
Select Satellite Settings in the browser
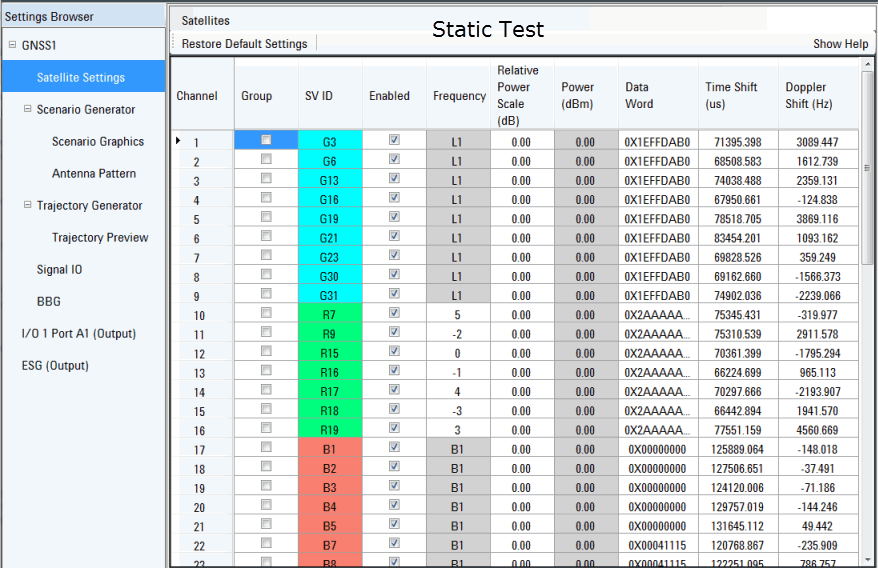81,77
